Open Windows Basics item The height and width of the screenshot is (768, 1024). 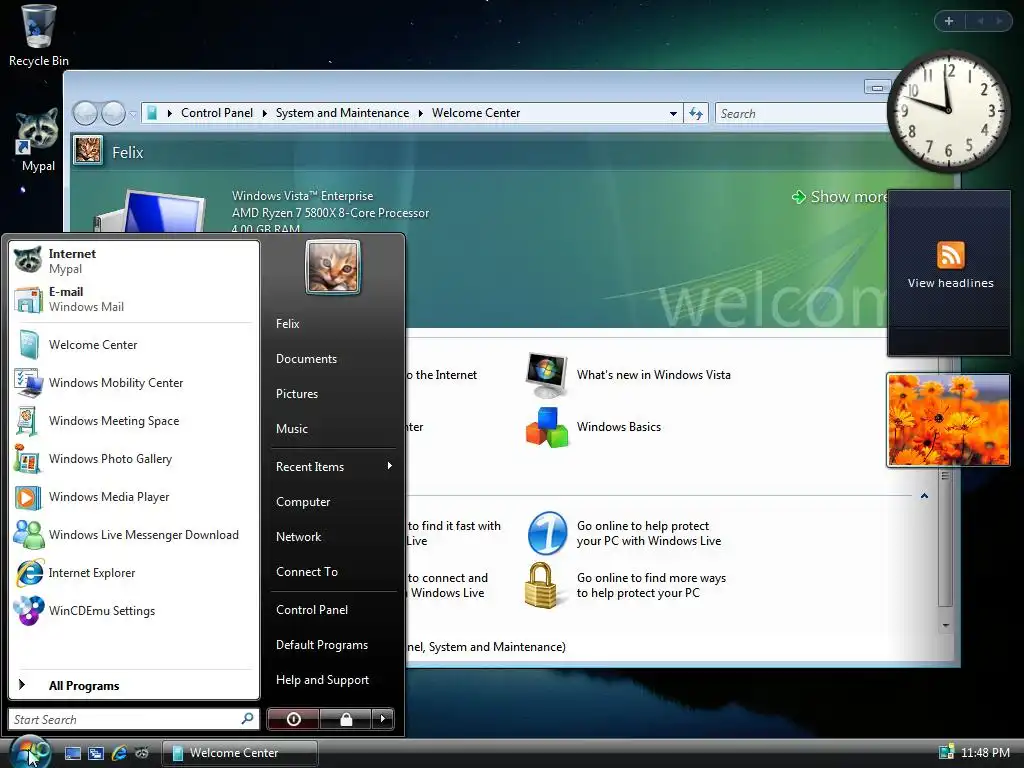click(594, 427)
